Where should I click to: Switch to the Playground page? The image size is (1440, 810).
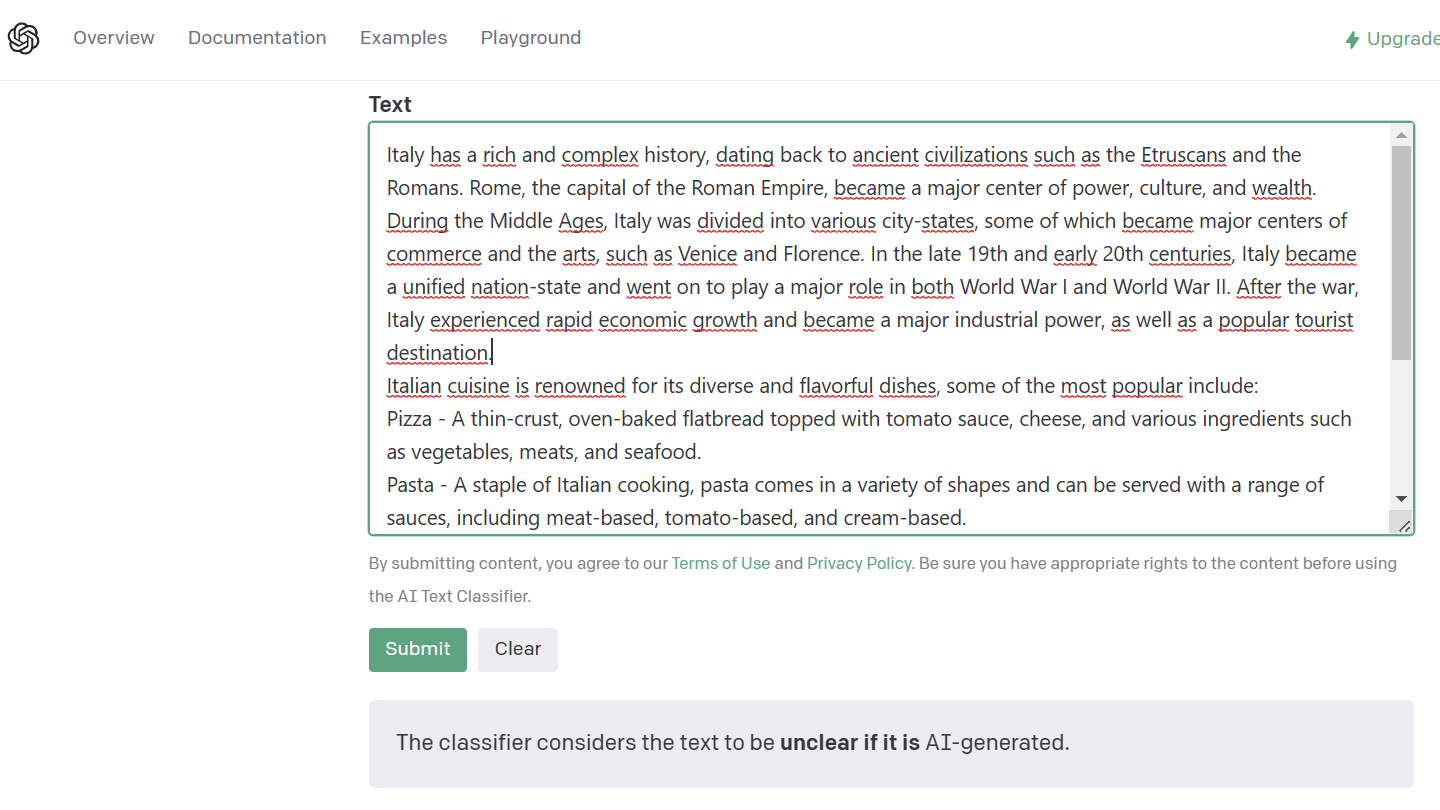531,38
